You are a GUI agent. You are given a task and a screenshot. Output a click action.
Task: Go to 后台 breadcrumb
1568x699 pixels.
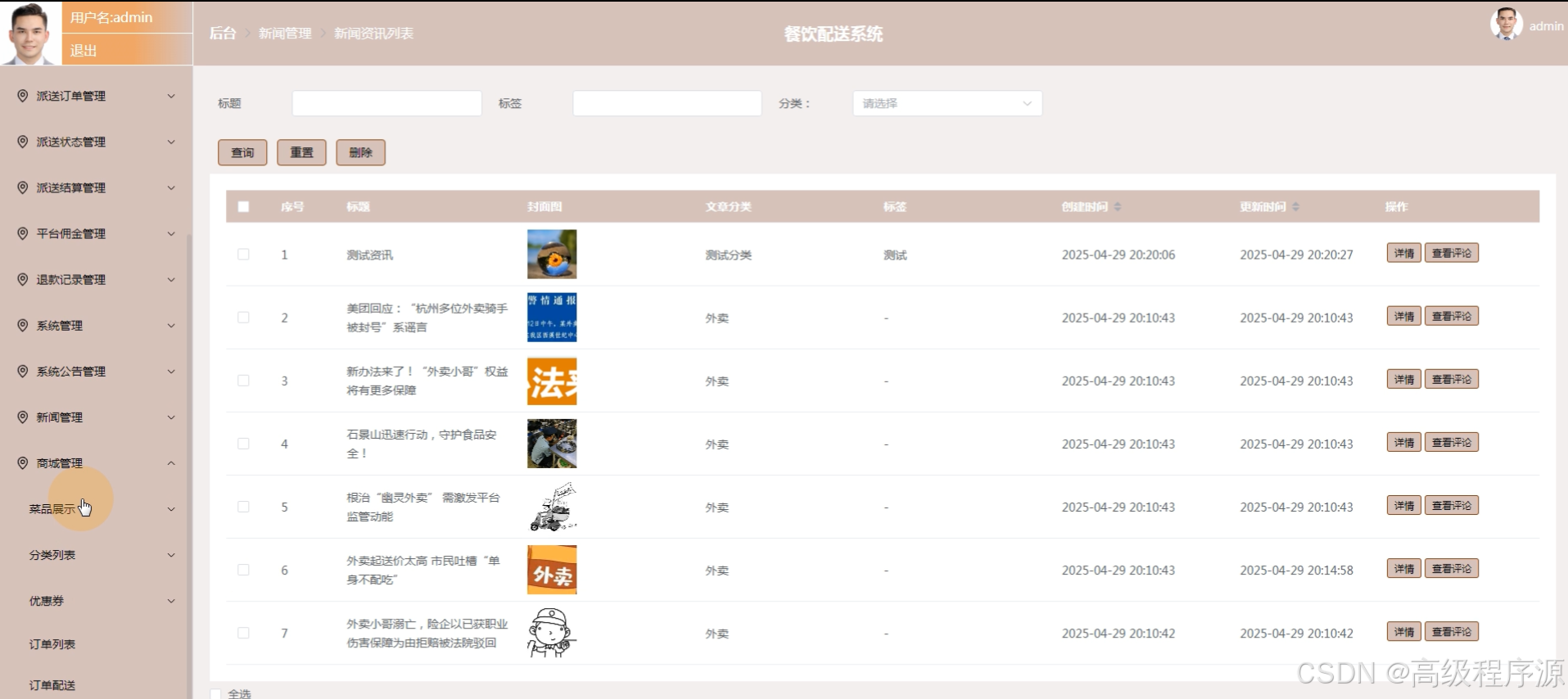tap(223, 34)
